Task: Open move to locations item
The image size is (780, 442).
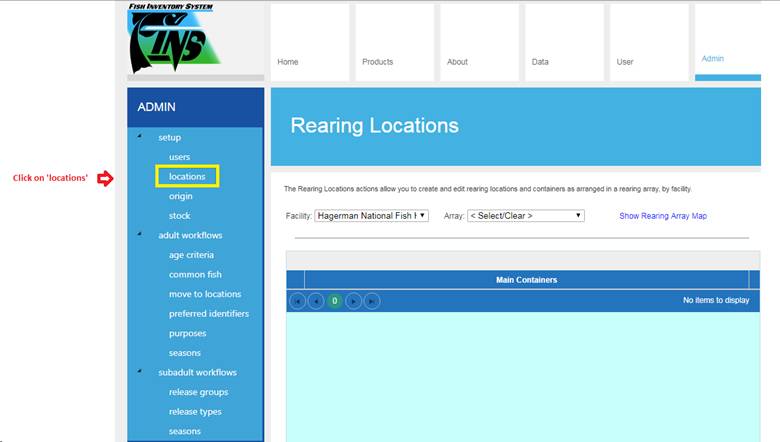Action: 205,294
